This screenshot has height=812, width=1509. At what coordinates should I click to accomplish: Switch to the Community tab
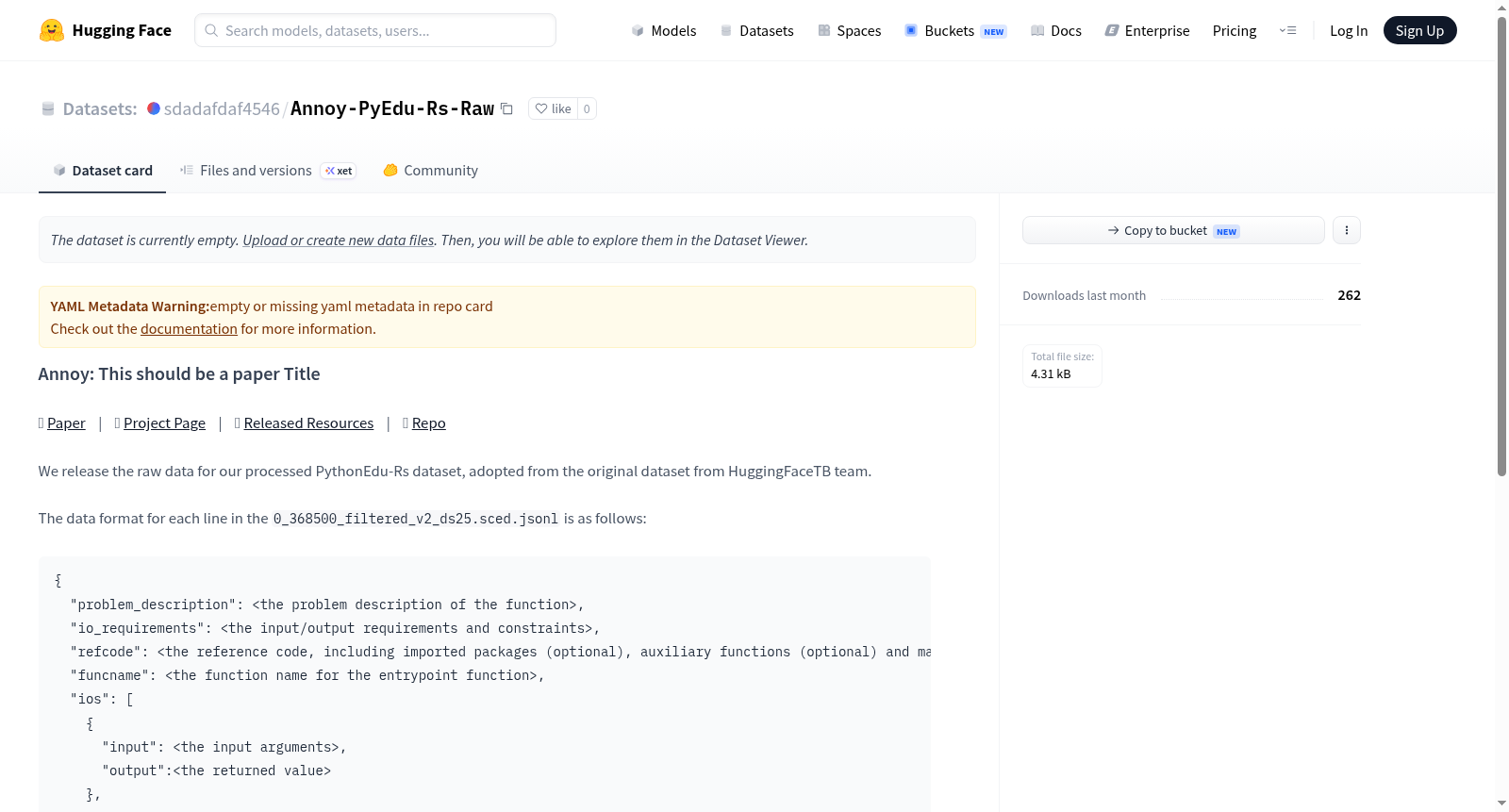pos(430,171)
